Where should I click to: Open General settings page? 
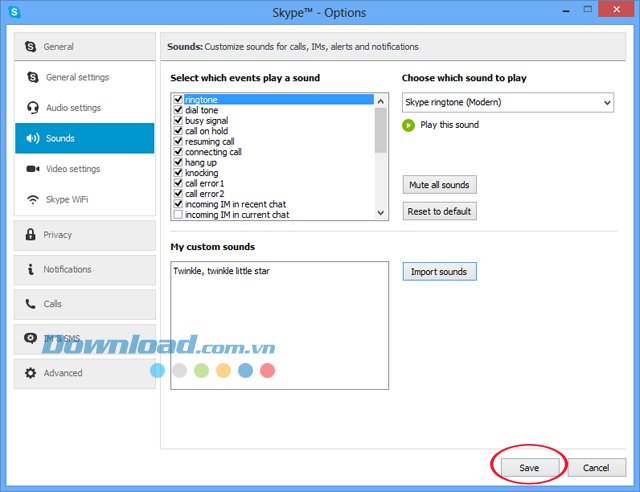pyautogui.click(x=85, y=77)
